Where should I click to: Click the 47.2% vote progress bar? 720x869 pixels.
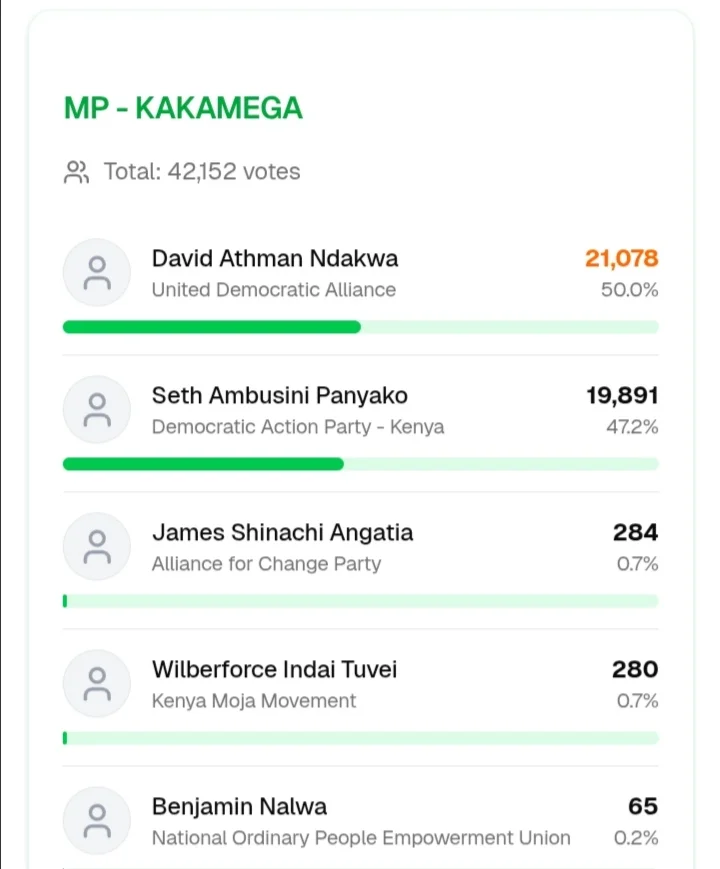coord(360,464)
